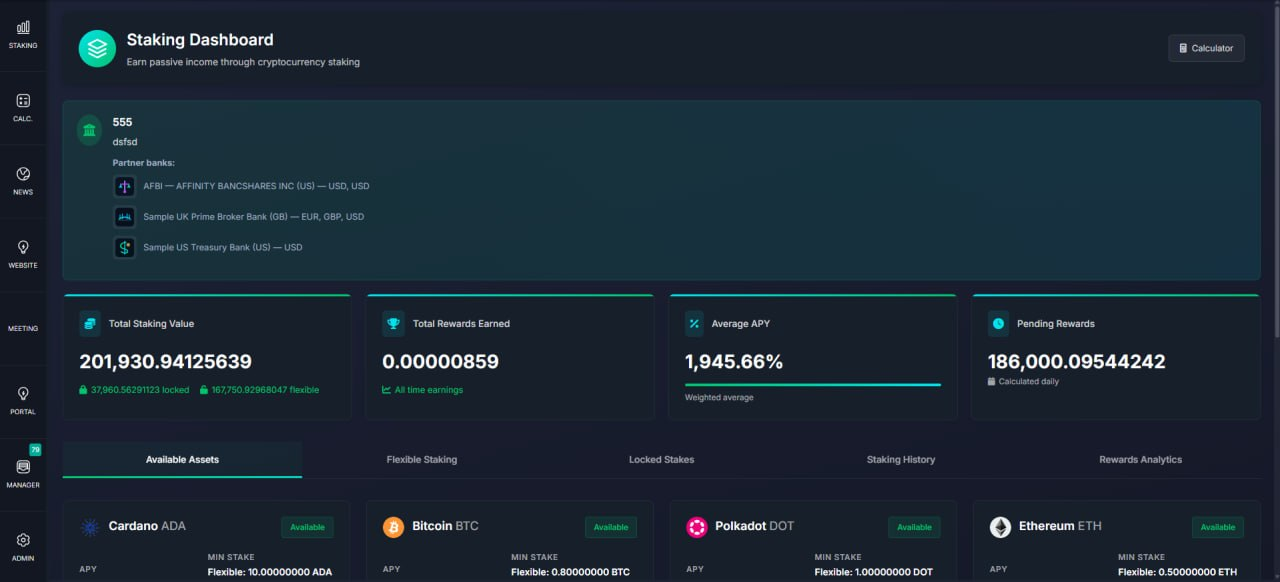Click the green Staking Dashboard layers logo

(x=97, y=48)
